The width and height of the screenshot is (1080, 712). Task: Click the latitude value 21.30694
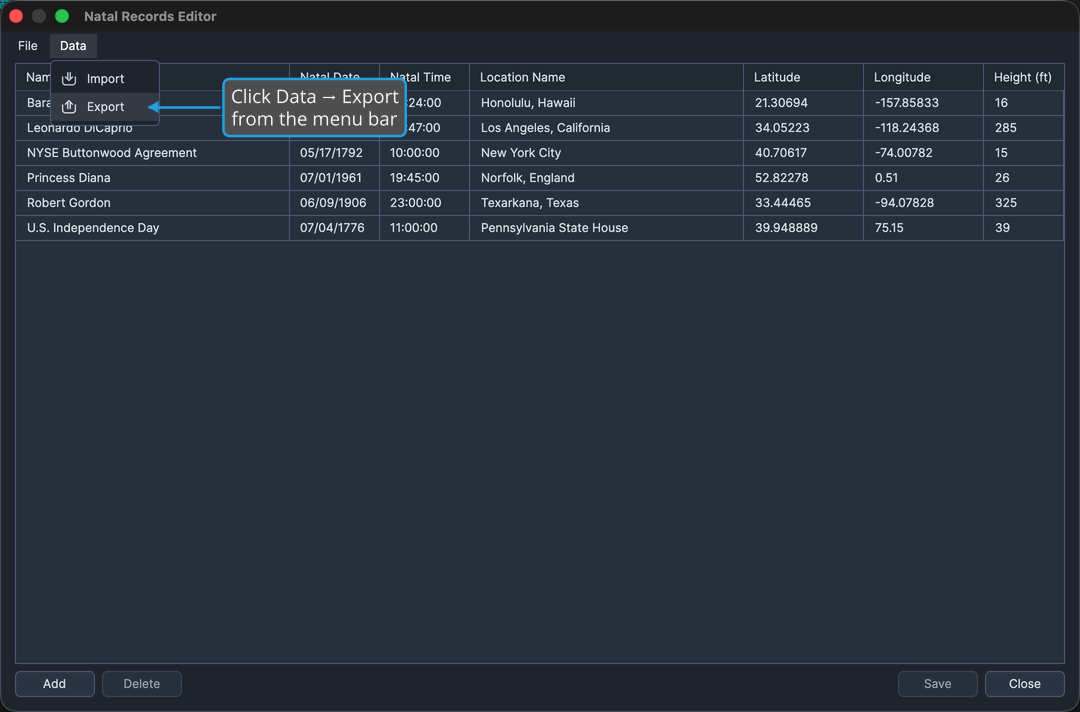click(x=781, y=103)
